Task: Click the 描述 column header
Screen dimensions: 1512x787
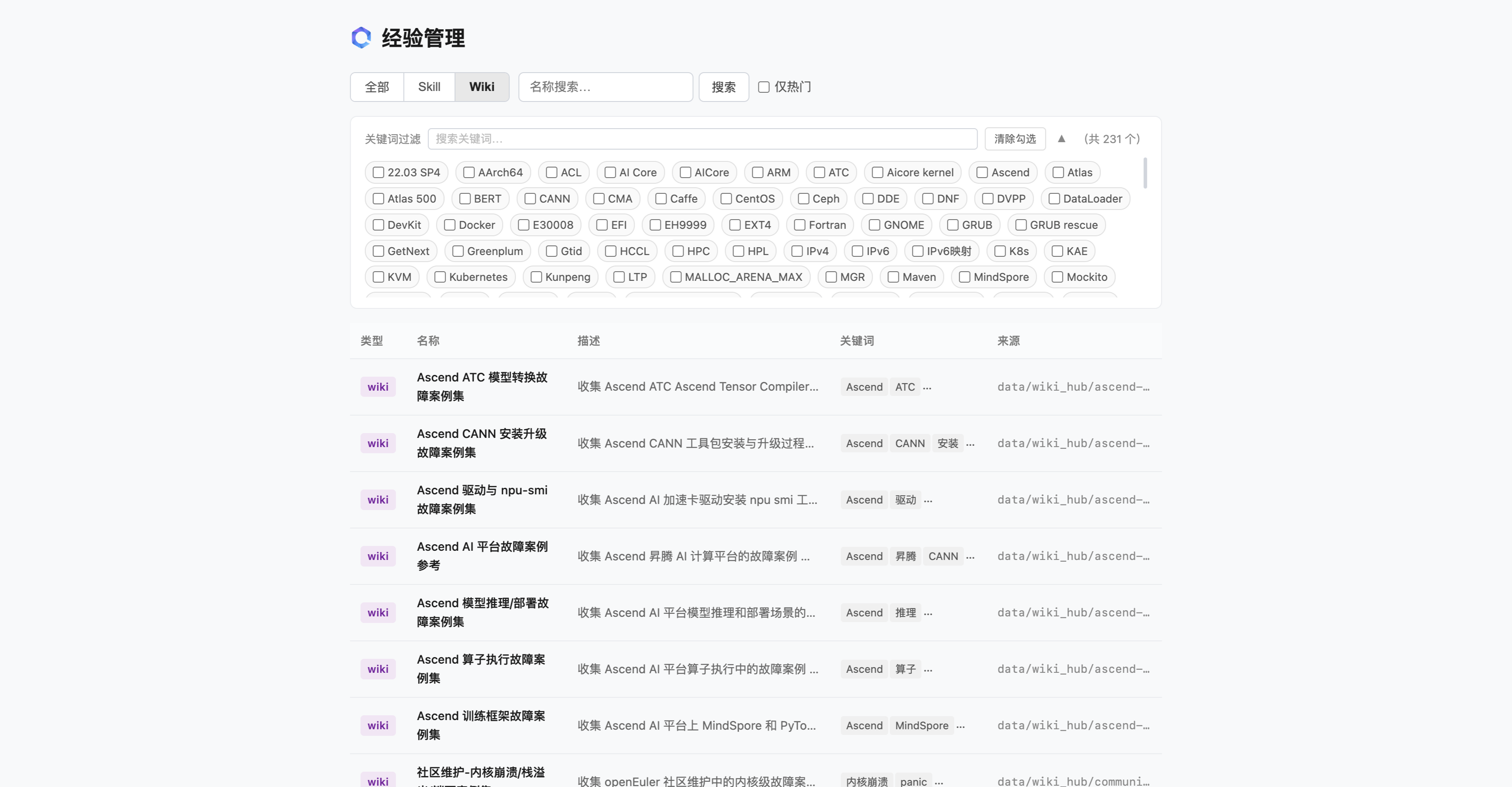Action: (588, 340)
